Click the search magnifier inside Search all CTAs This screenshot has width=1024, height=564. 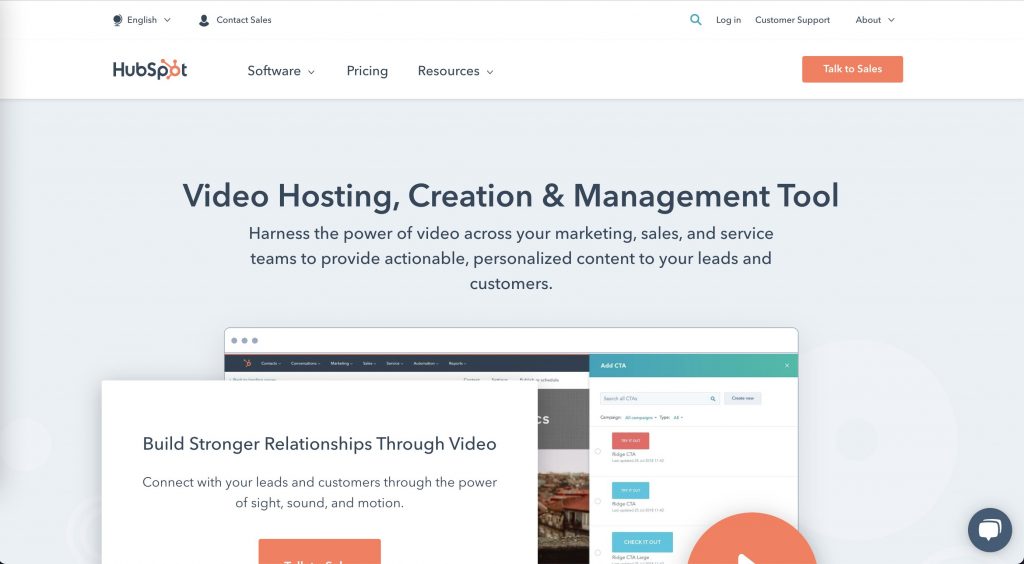[x=712, y=398]
